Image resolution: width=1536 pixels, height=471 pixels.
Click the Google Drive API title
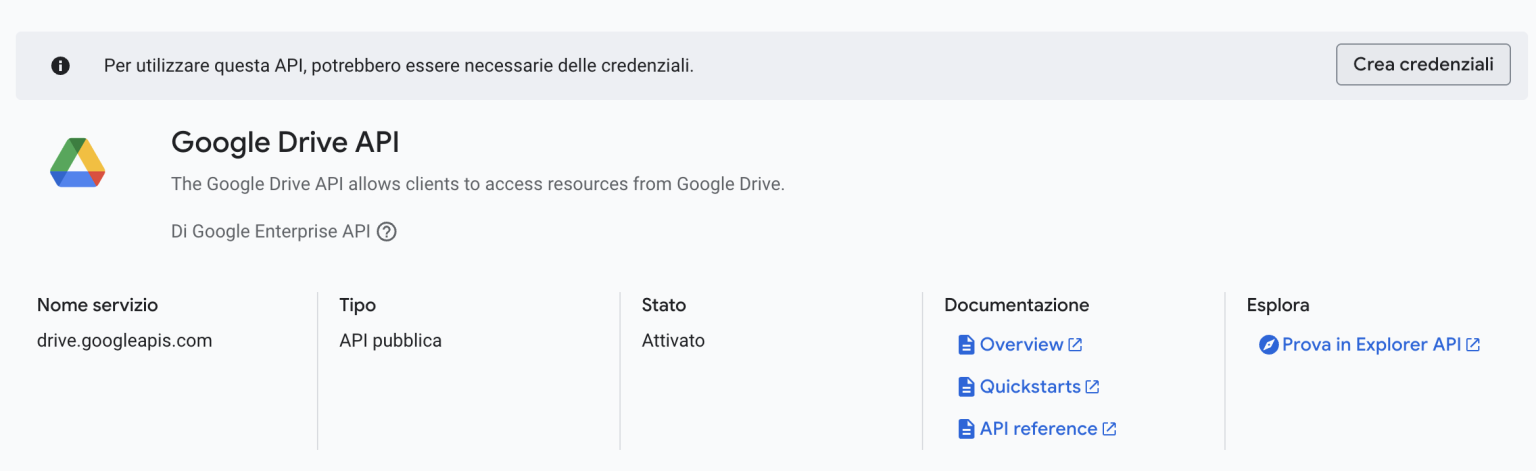(x=285, y=143)
